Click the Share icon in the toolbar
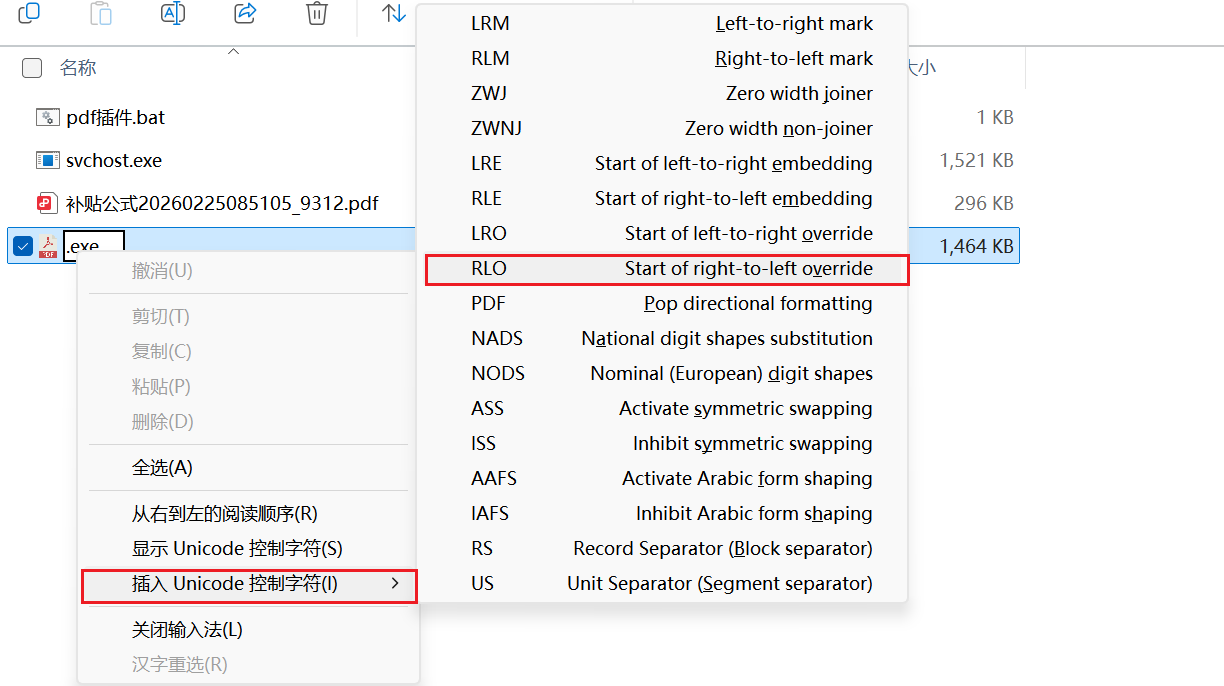Image resolution: width=1224 pixels, height=686 pixels. (244, 13)
